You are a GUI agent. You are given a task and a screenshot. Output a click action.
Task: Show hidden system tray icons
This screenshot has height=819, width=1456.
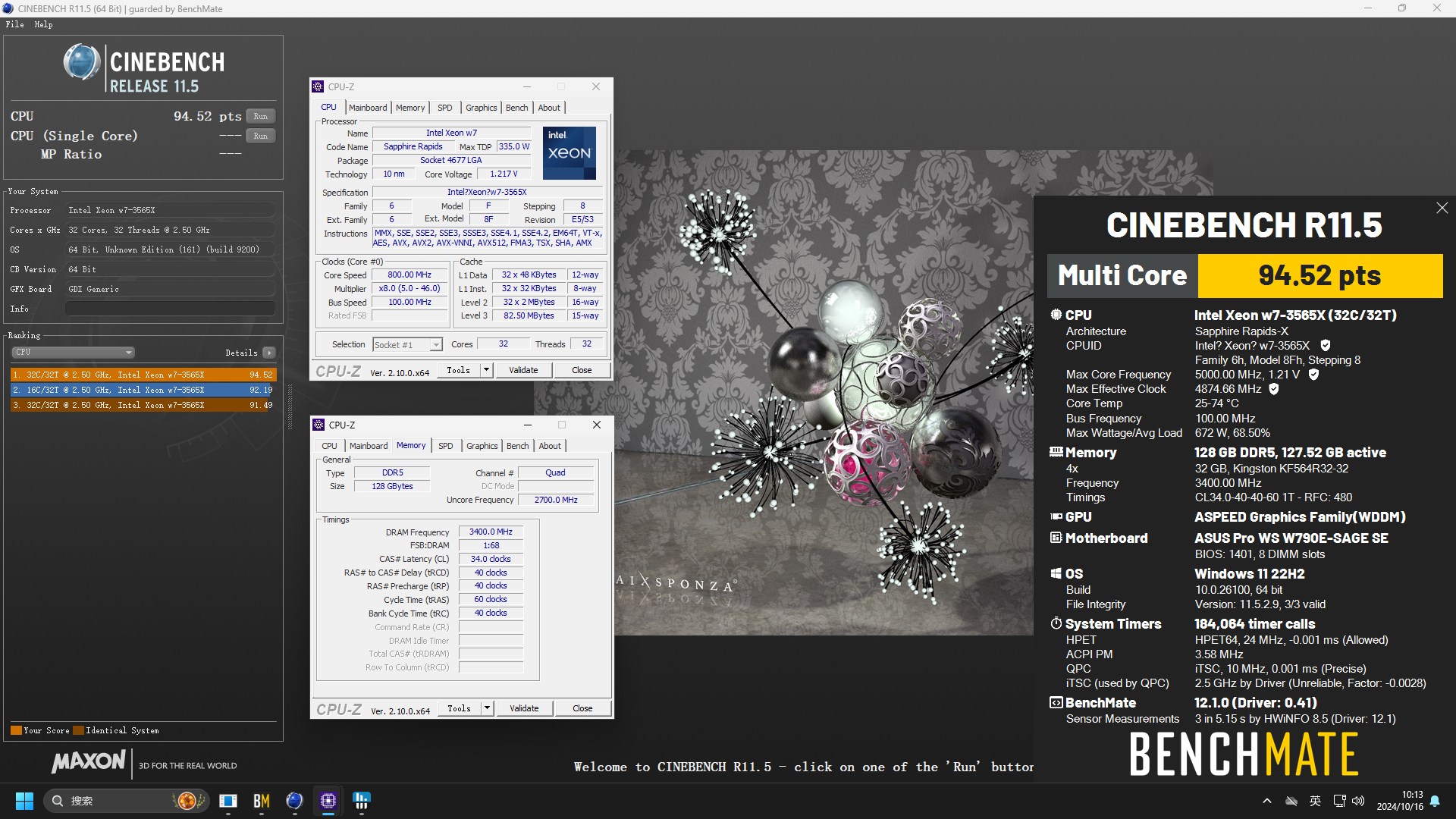click(x=1266, y=801)
